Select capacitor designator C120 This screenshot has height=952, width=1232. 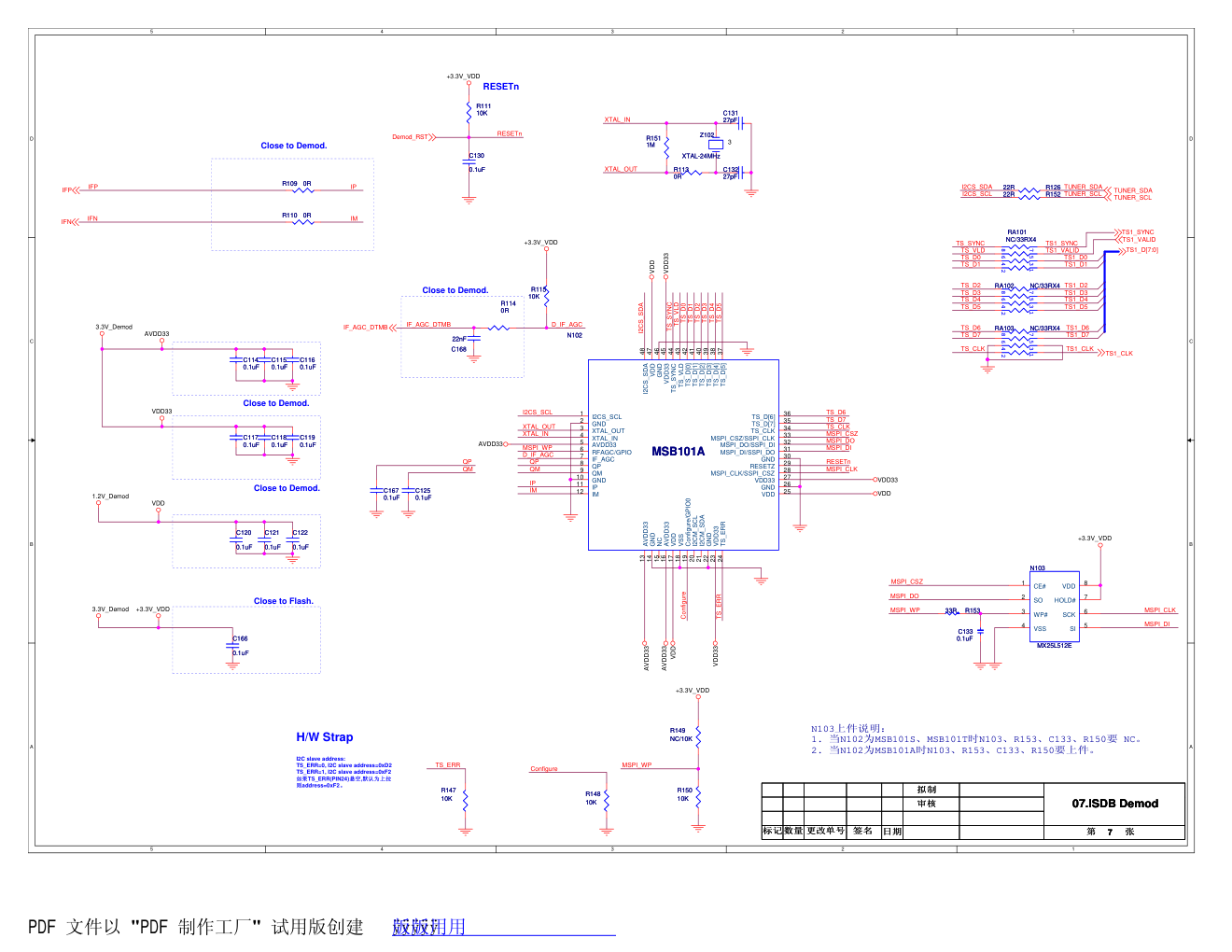pos(244,533)
